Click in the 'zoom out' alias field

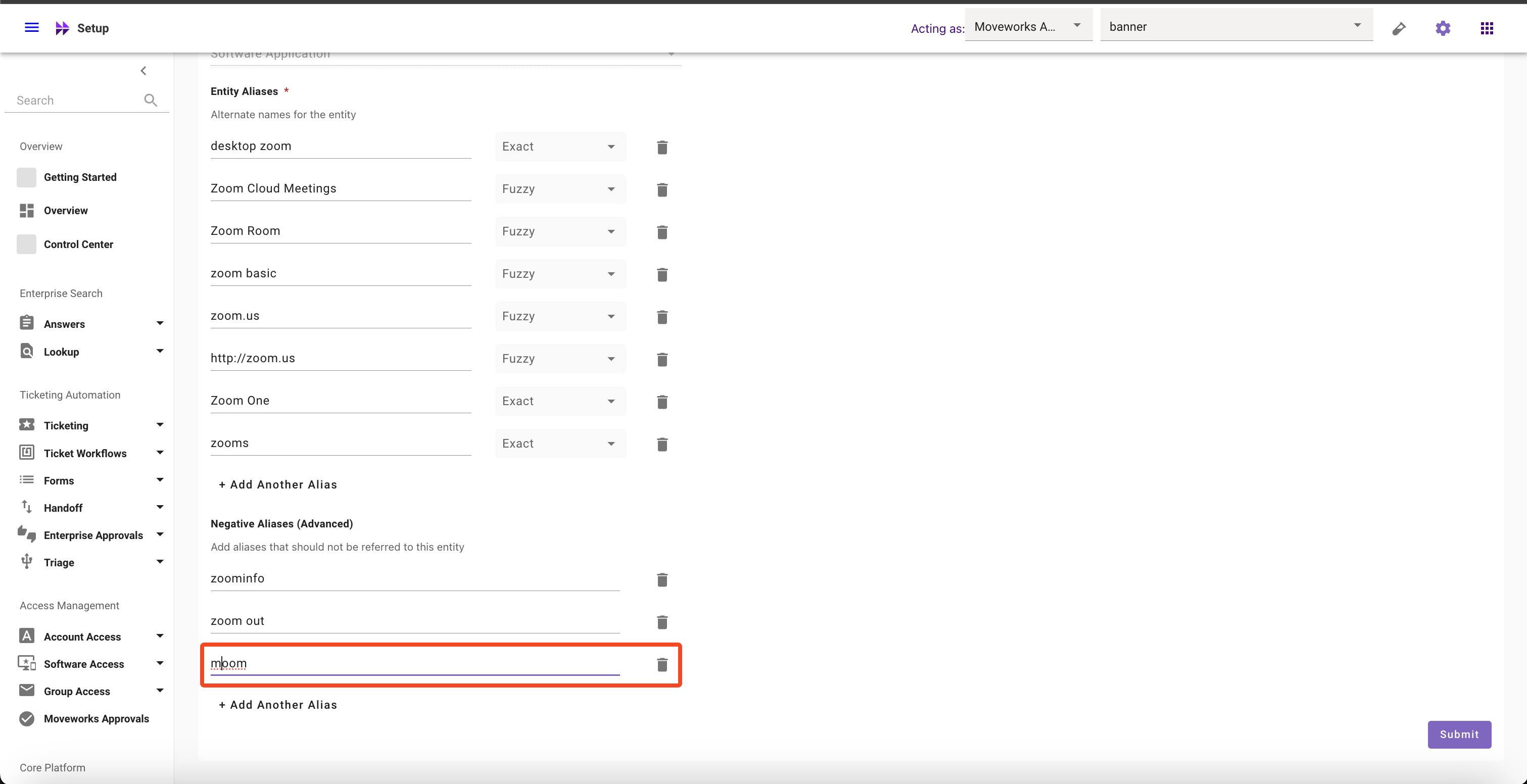tap(414, 620)
